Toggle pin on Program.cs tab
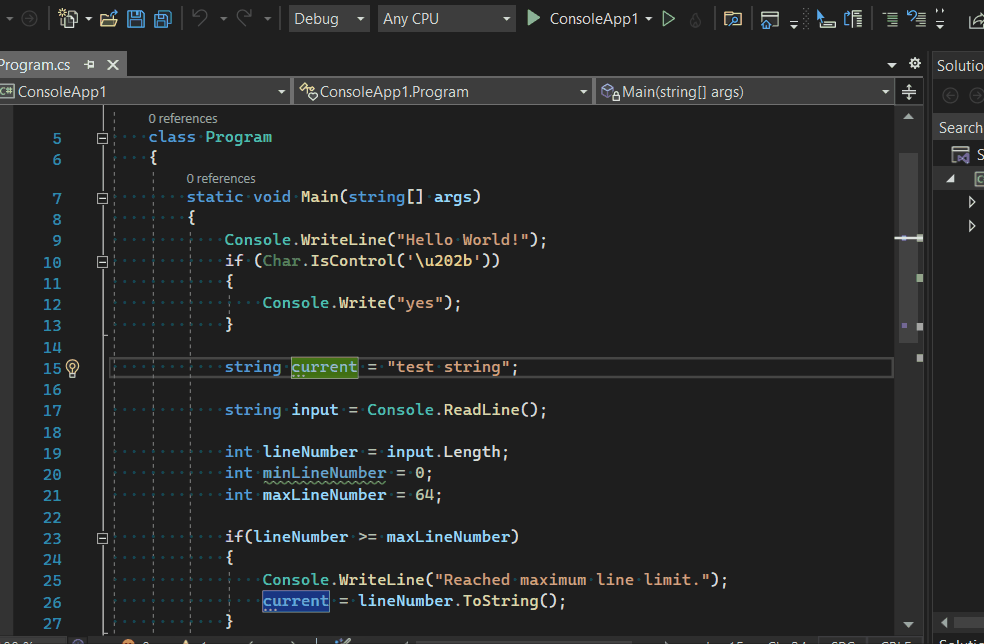The height and width of the screenshot is (644, 984). pyautogui.click(x=90, y=65)
